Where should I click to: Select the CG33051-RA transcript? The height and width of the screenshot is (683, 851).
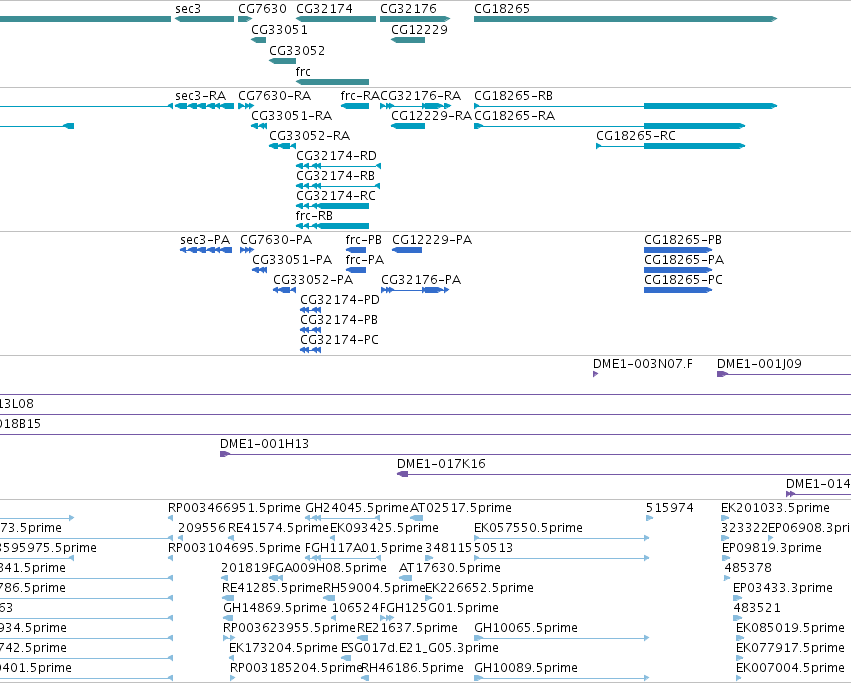pyautogui.click(x=259, y=126)
